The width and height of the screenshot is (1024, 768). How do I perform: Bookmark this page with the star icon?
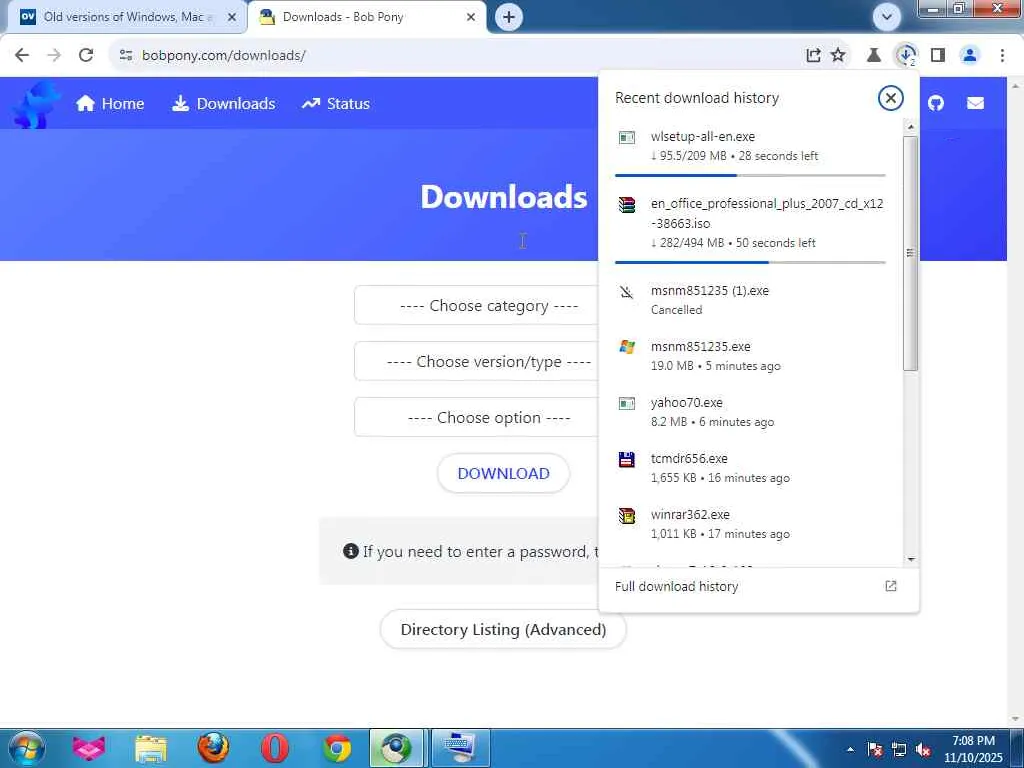click(x=838, y=56)
